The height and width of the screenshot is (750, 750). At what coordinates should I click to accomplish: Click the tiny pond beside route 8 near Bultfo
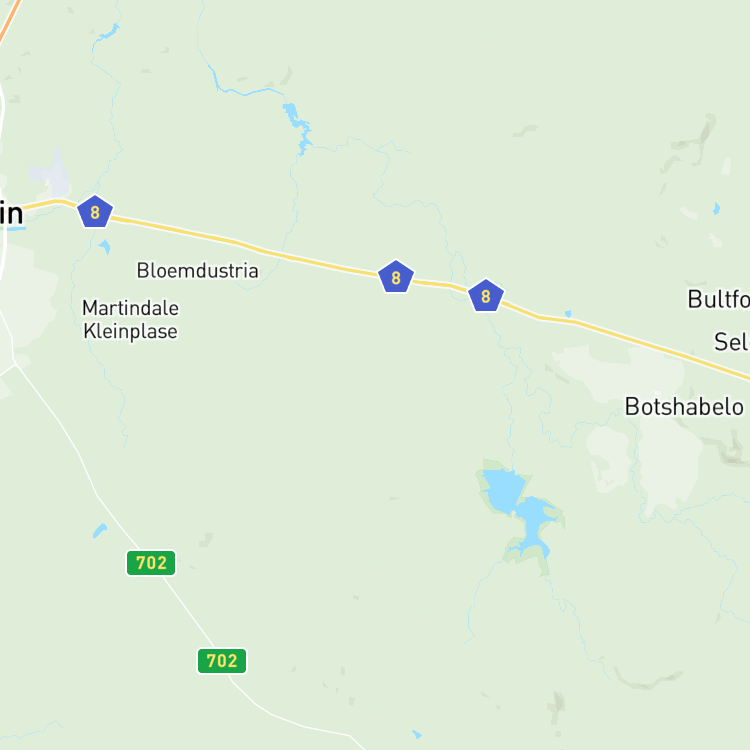coord(568,314)
